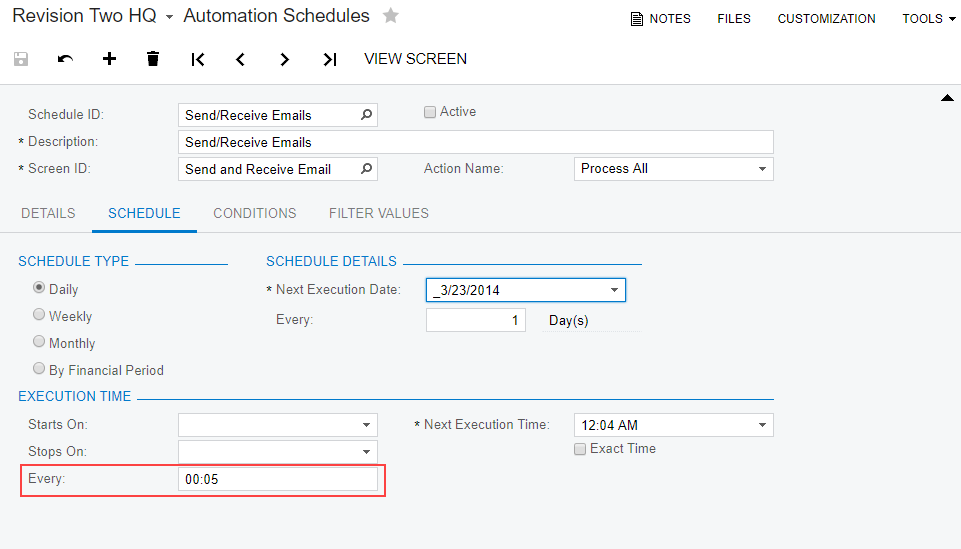The height and width of the screenshot is (549, 961).
Task: Select the Weekly schedule type
Action: click(39, 315)
